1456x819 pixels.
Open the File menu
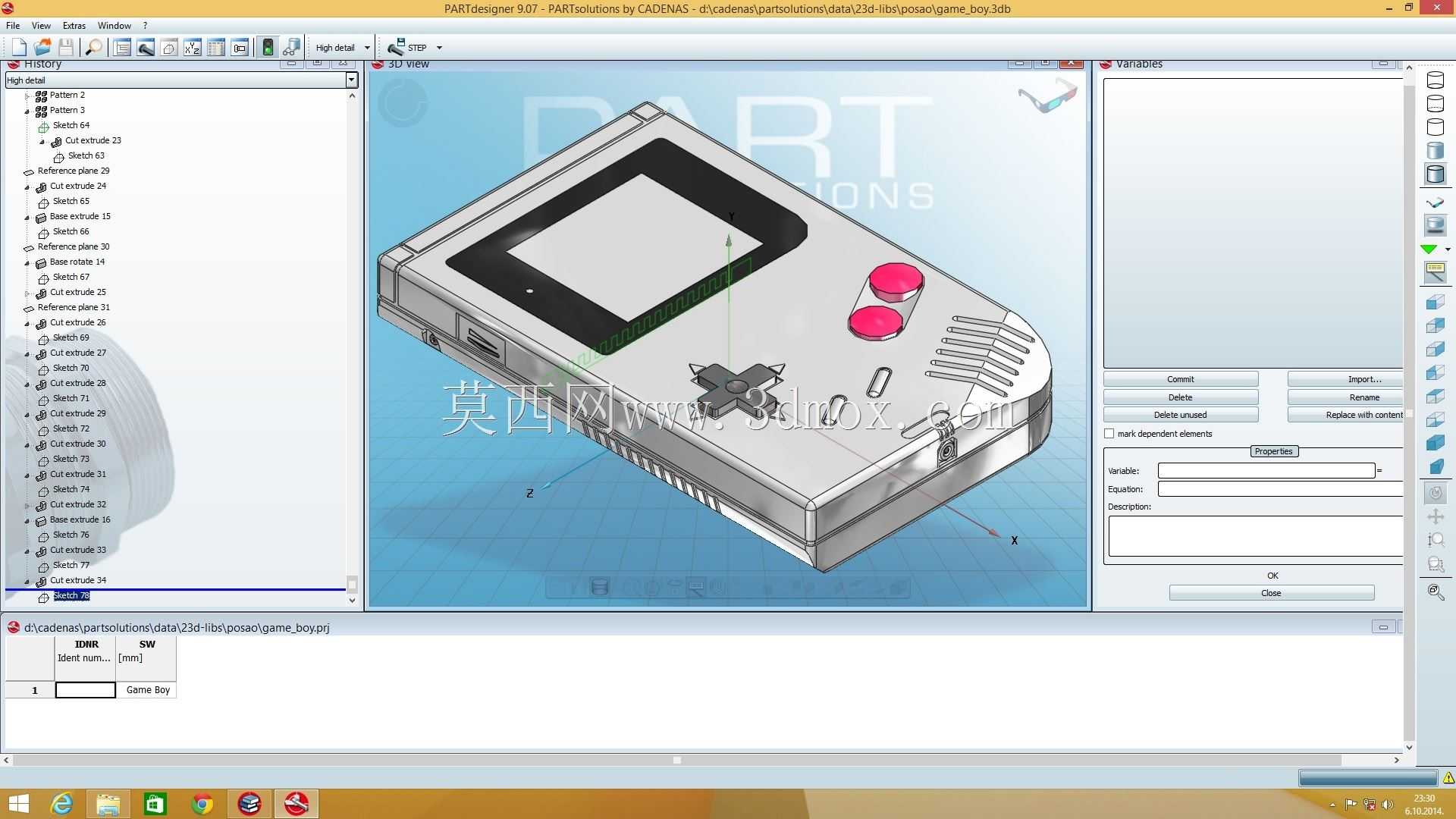13,25
